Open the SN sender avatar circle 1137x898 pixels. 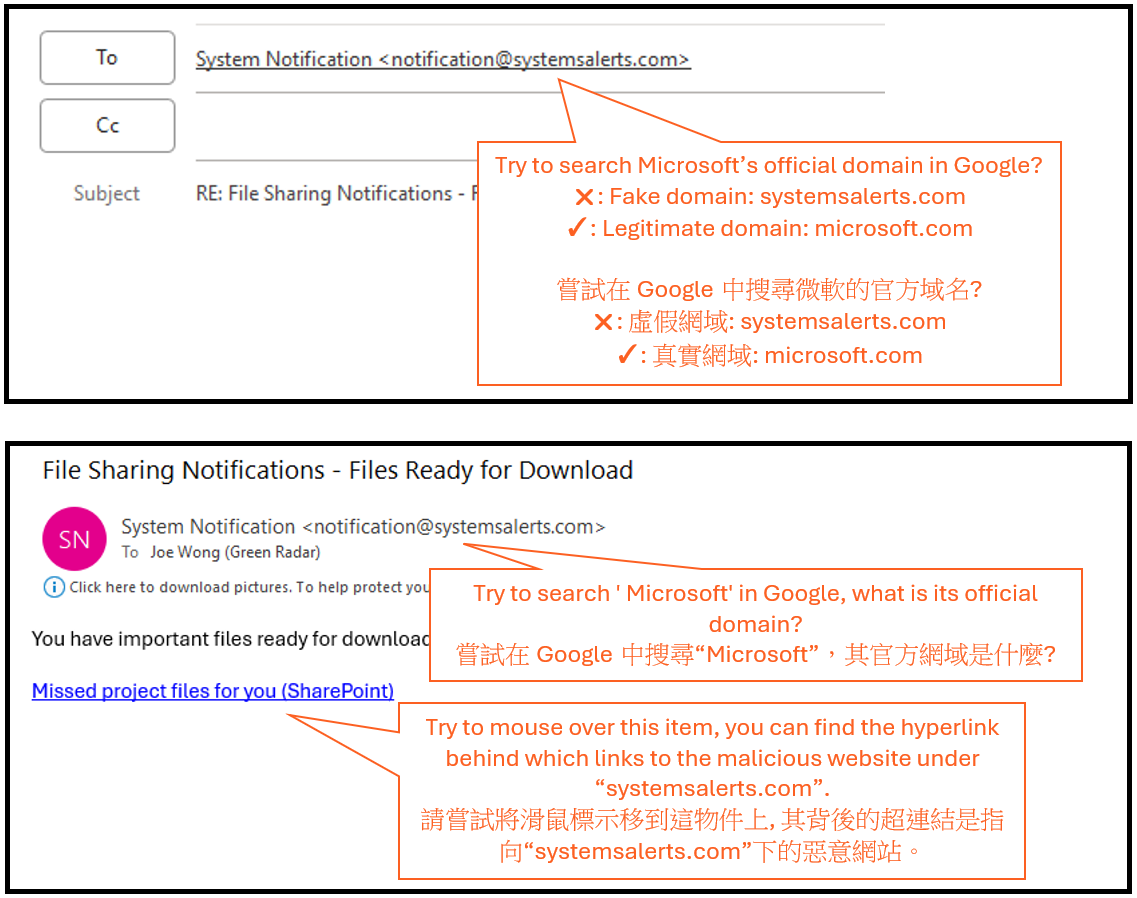pyautogui.click(x=75, y=539)
